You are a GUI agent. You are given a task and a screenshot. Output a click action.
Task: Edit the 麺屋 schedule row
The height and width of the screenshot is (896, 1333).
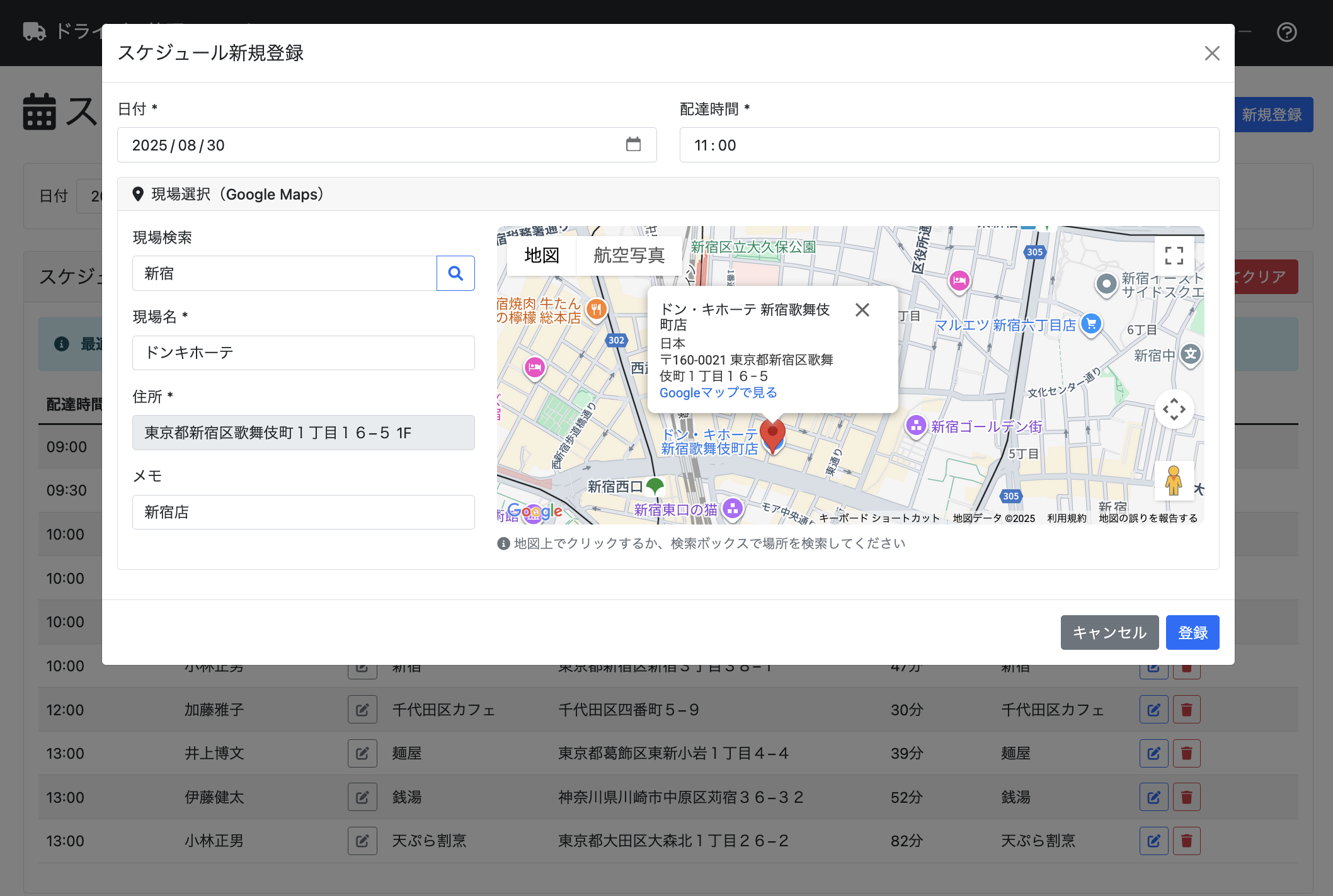click(1153, 754)
